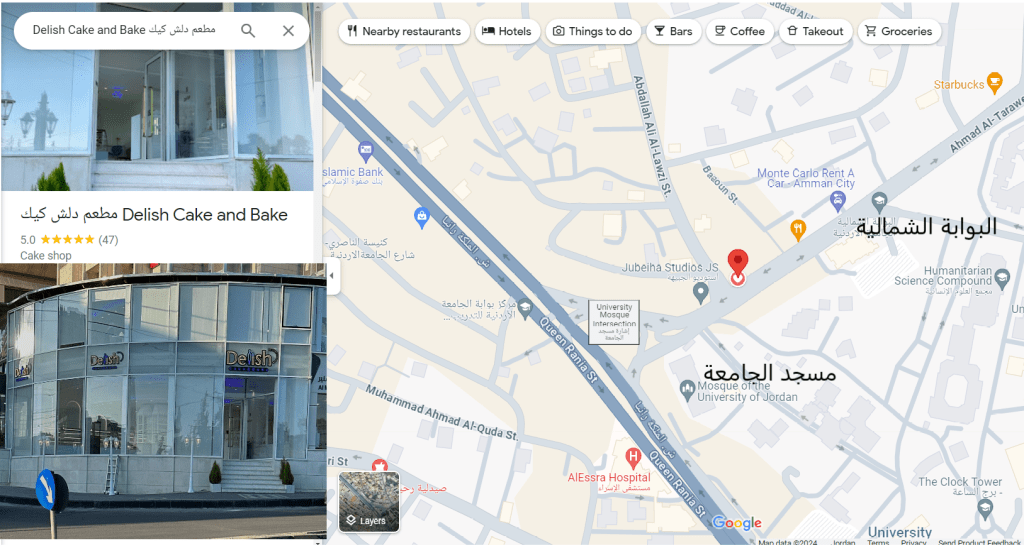Choose the Things to do chip
The height and width of the screenshot is (548, 1024).
(593, 31)
